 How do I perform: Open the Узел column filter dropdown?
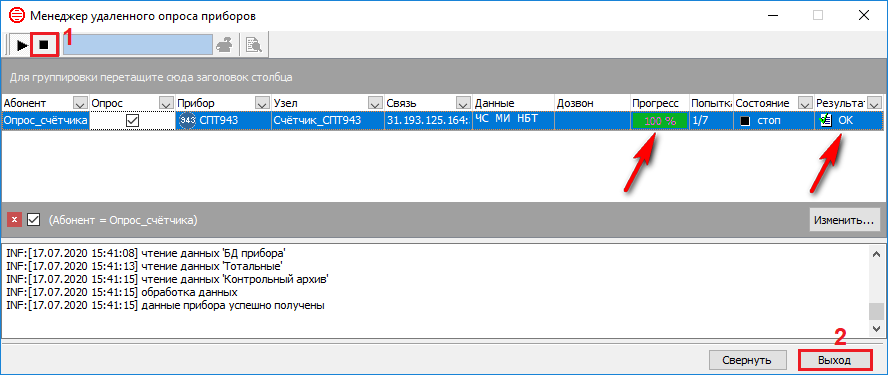(x=375, y=103)
